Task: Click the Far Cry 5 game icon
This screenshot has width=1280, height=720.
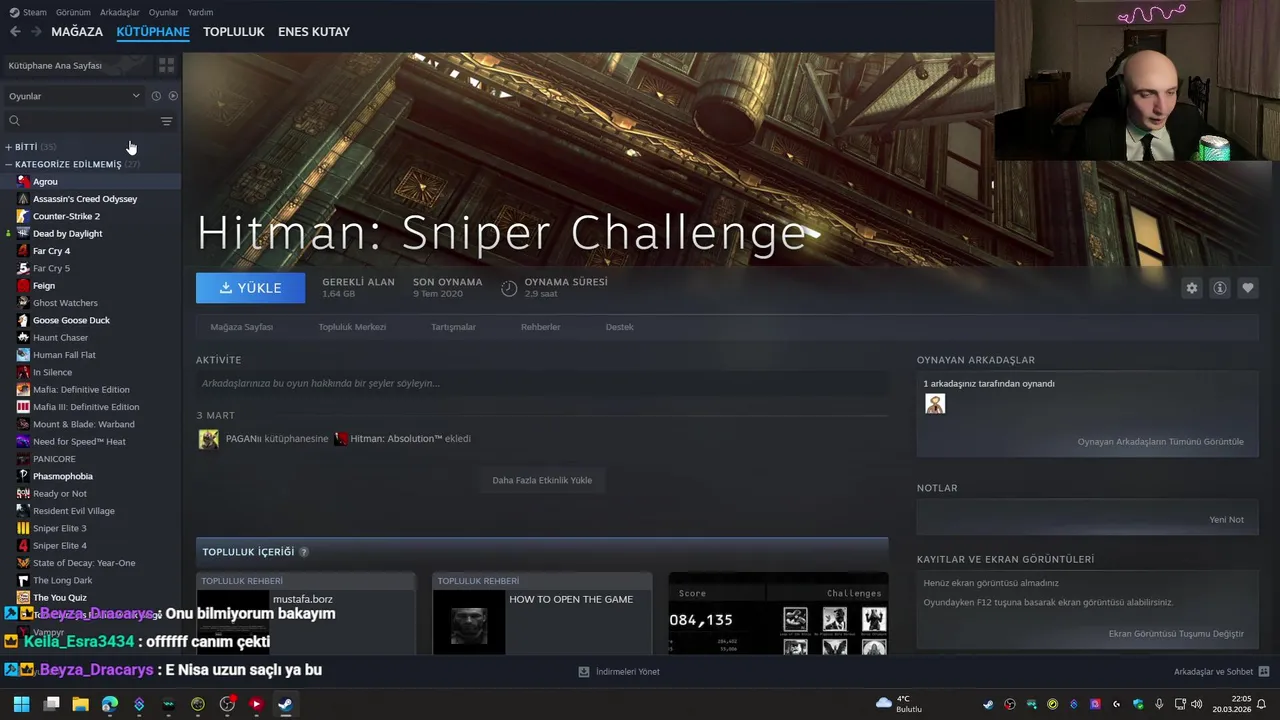Action: [23, 268]
